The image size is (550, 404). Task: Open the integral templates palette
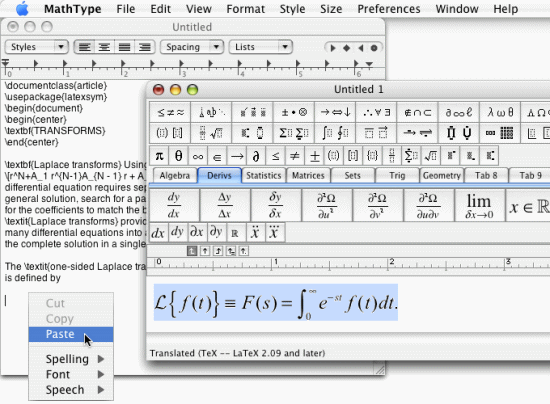[x=335, y=133]
